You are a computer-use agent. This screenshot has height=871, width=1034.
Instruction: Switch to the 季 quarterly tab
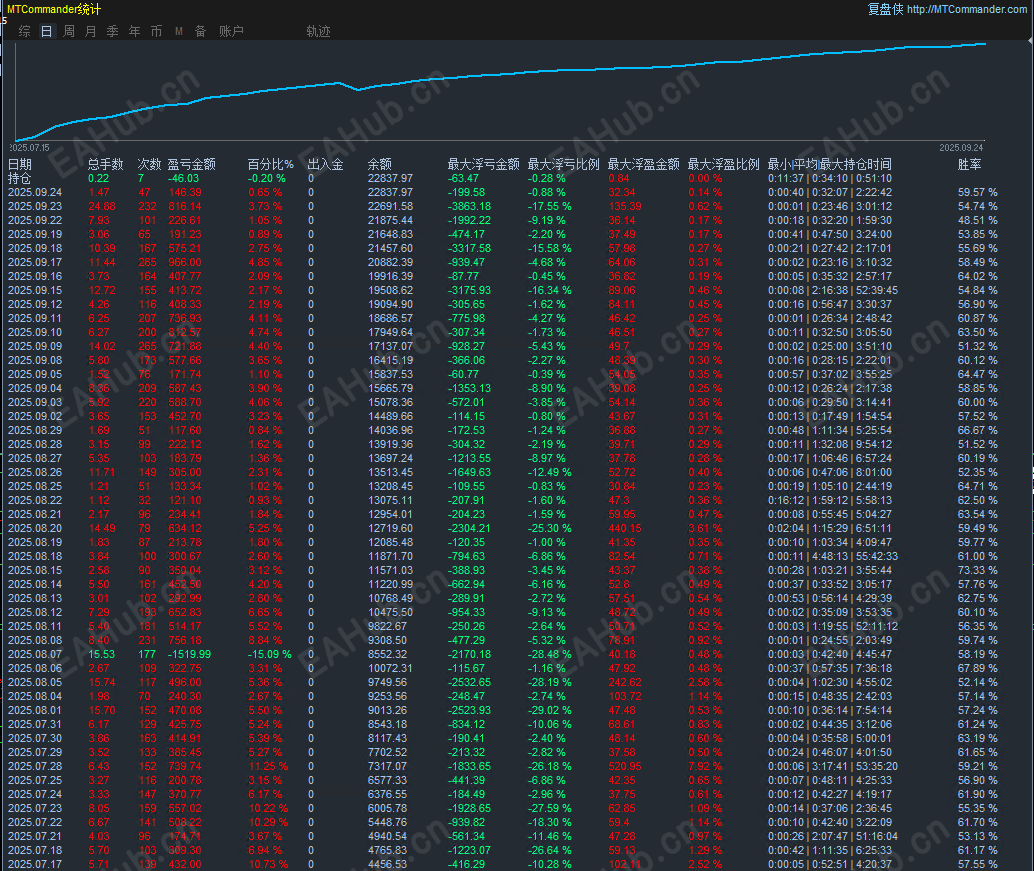point(112,31)
